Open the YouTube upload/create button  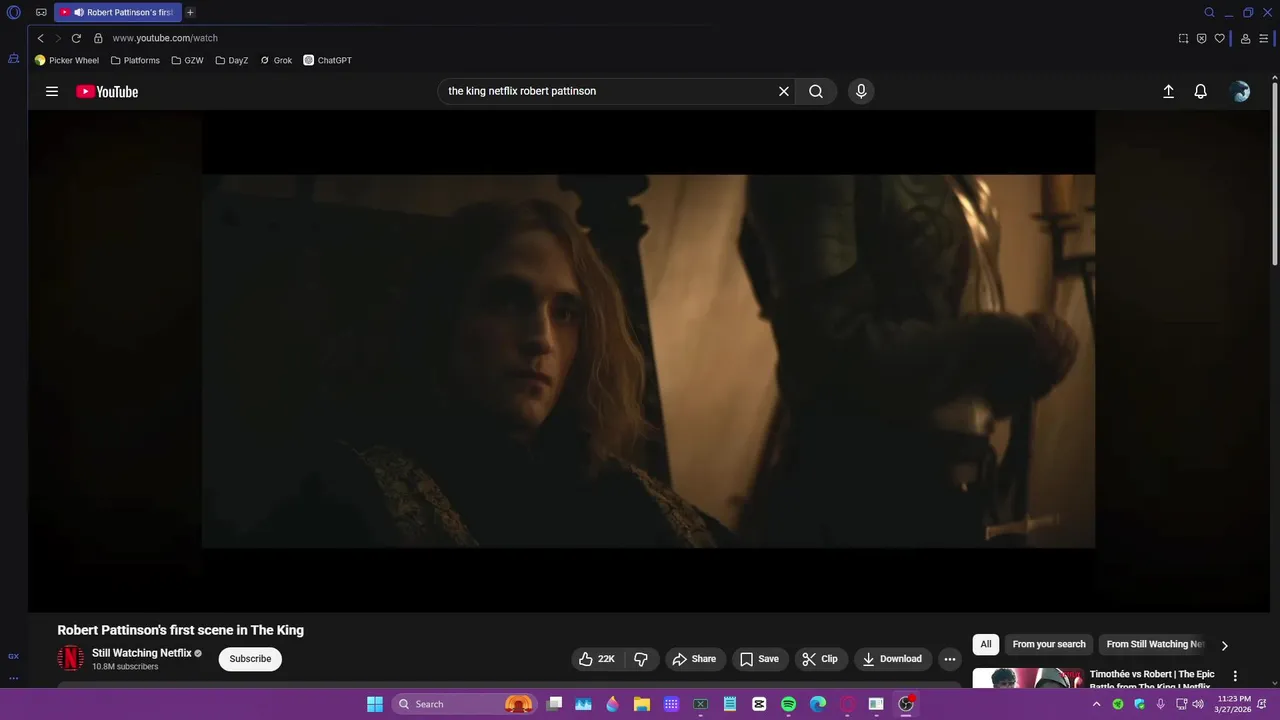point(1168,91)
